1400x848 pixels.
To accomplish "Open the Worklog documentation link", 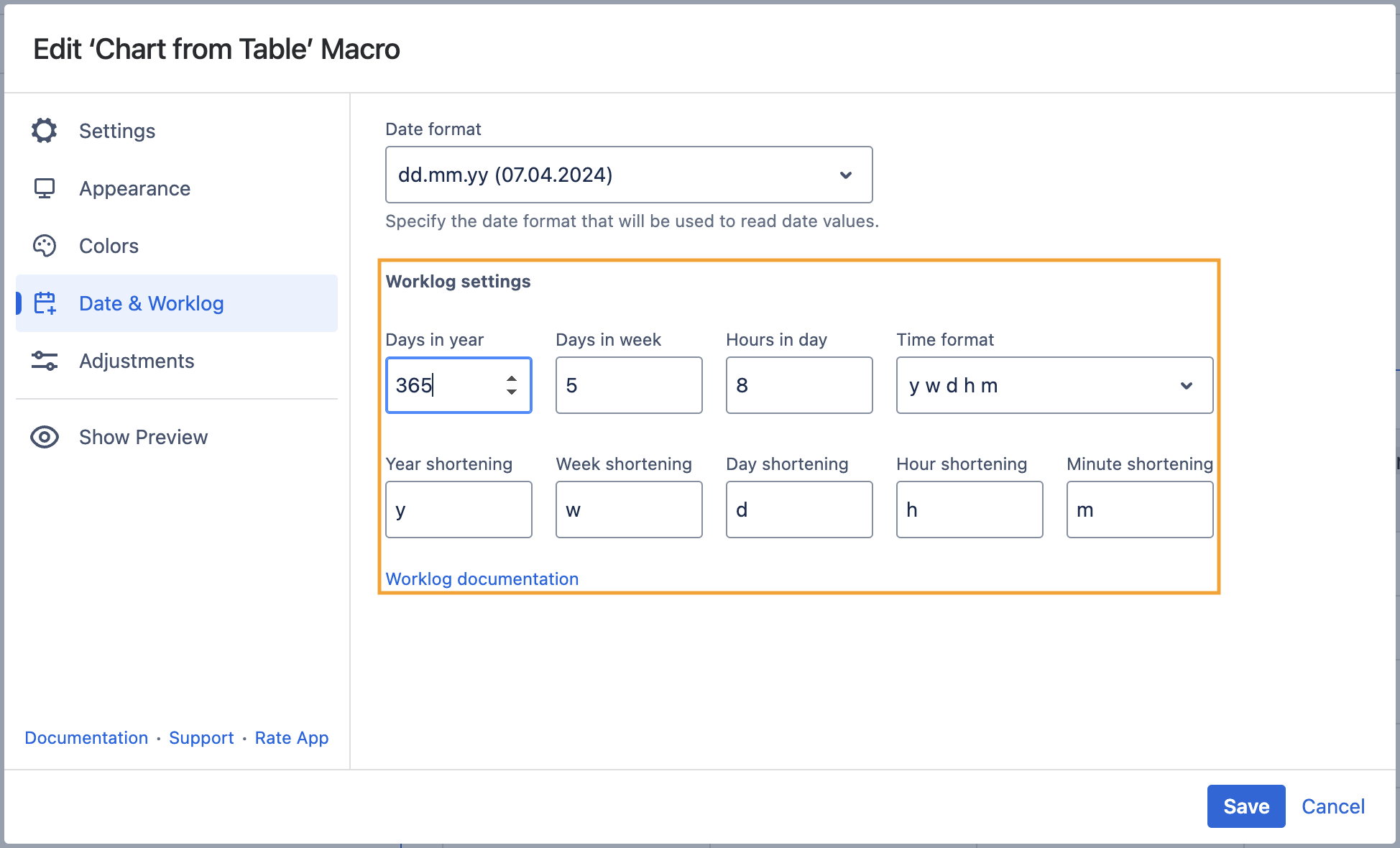I will [482, 579].
